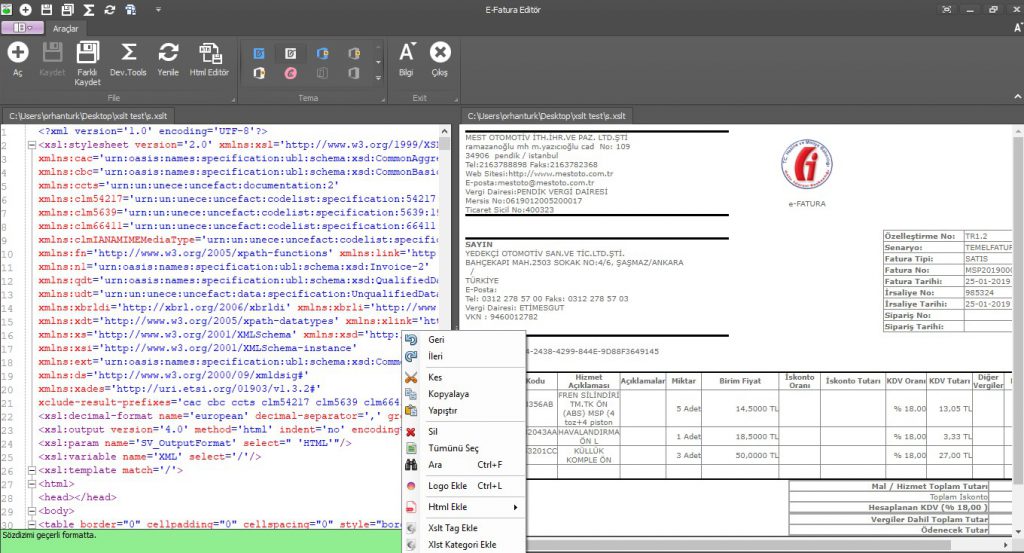This screenshot has height=553, width=1024.
Task: Collapse the ribbon with the chevron arrow
Action: tap(1017, 97)
